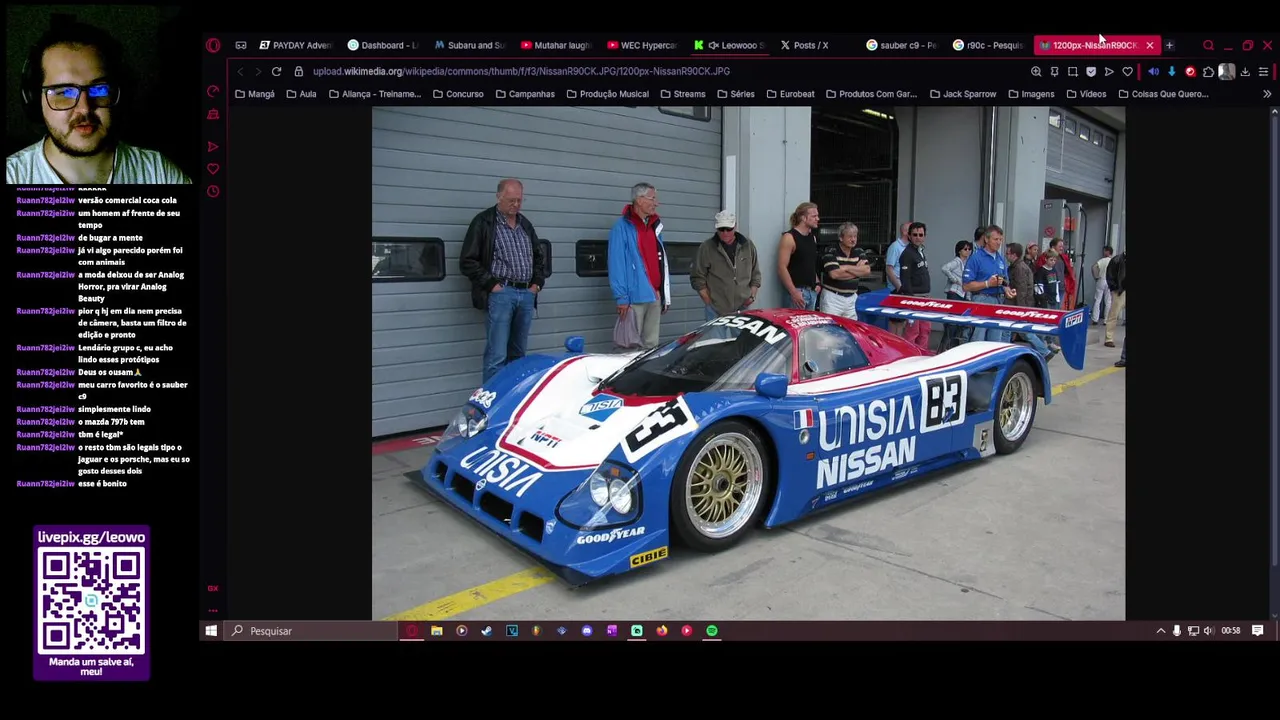The image size is (1280, 720).
Task: Open the extensions cube icon
Action: (x=1208, y=71)
